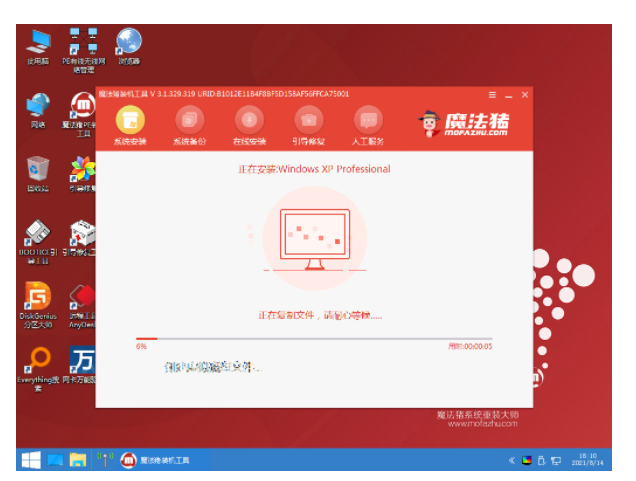Open File Explorer from the taskbar
The width and height of the screenshot is (636, 481).
point(78,460)
